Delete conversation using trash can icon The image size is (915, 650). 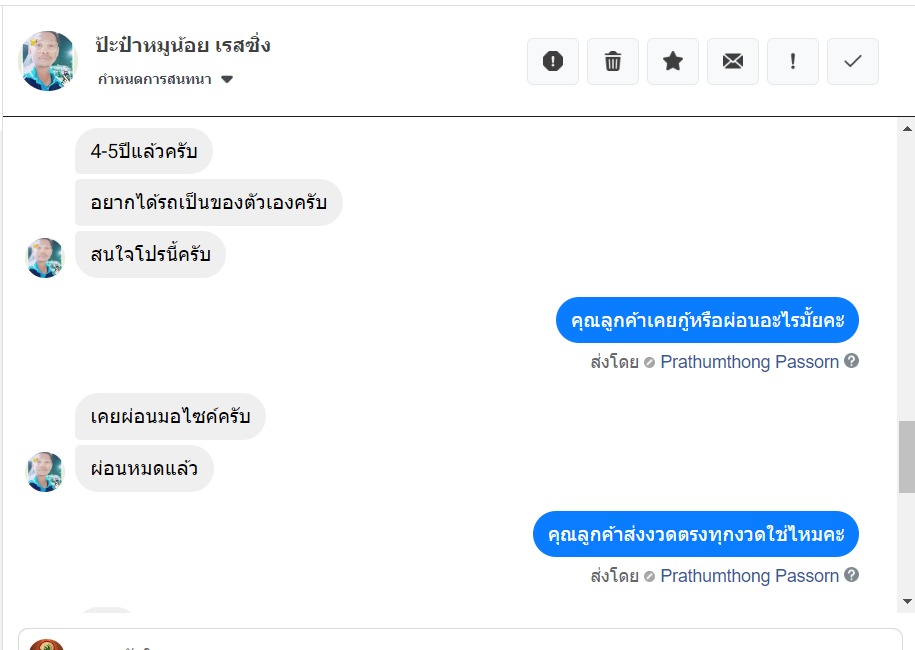613,61
